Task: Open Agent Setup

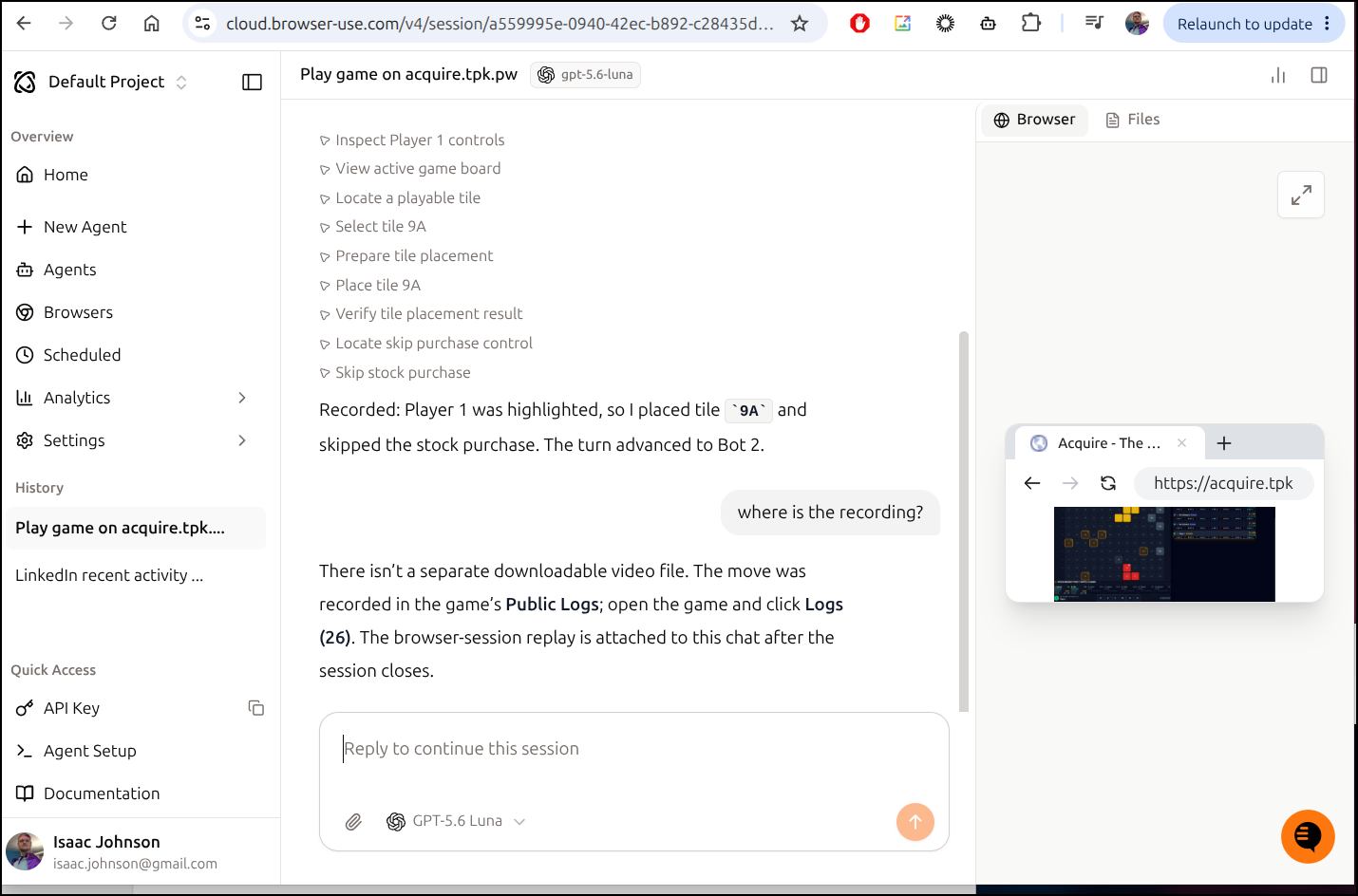Action: [89, 751]
